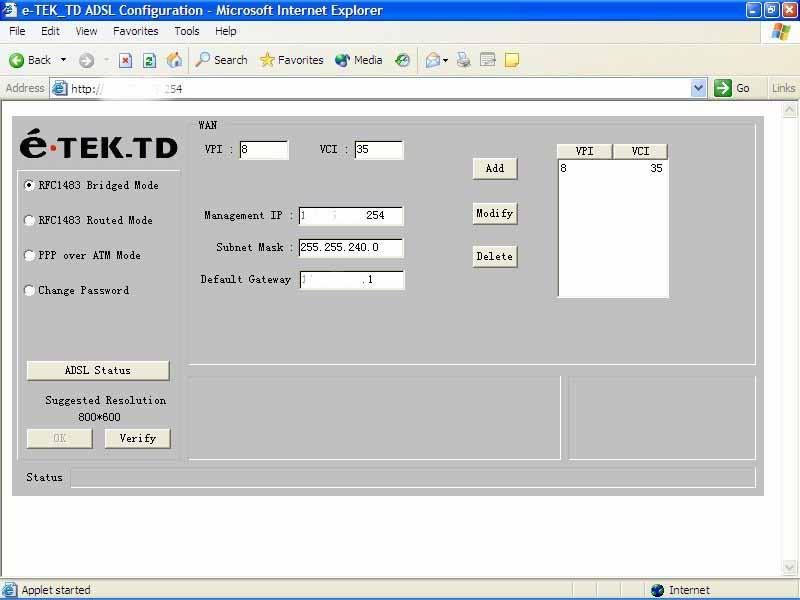800x600 pixels.
Task: Open the View menu
Action: click(86, 31)
